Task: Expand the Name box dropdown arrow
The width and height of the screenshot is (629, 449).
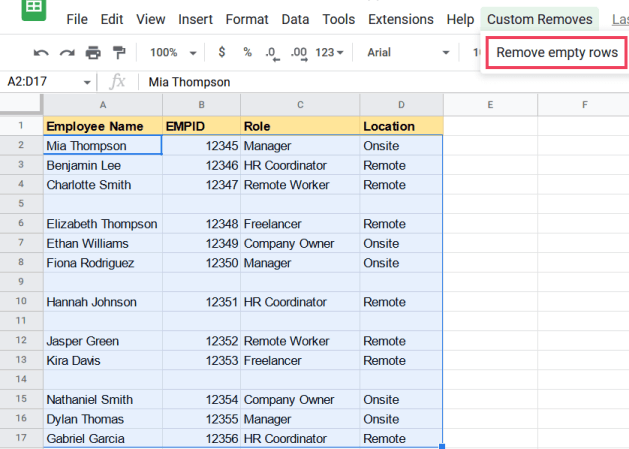Action: click(x=87, y=82)
